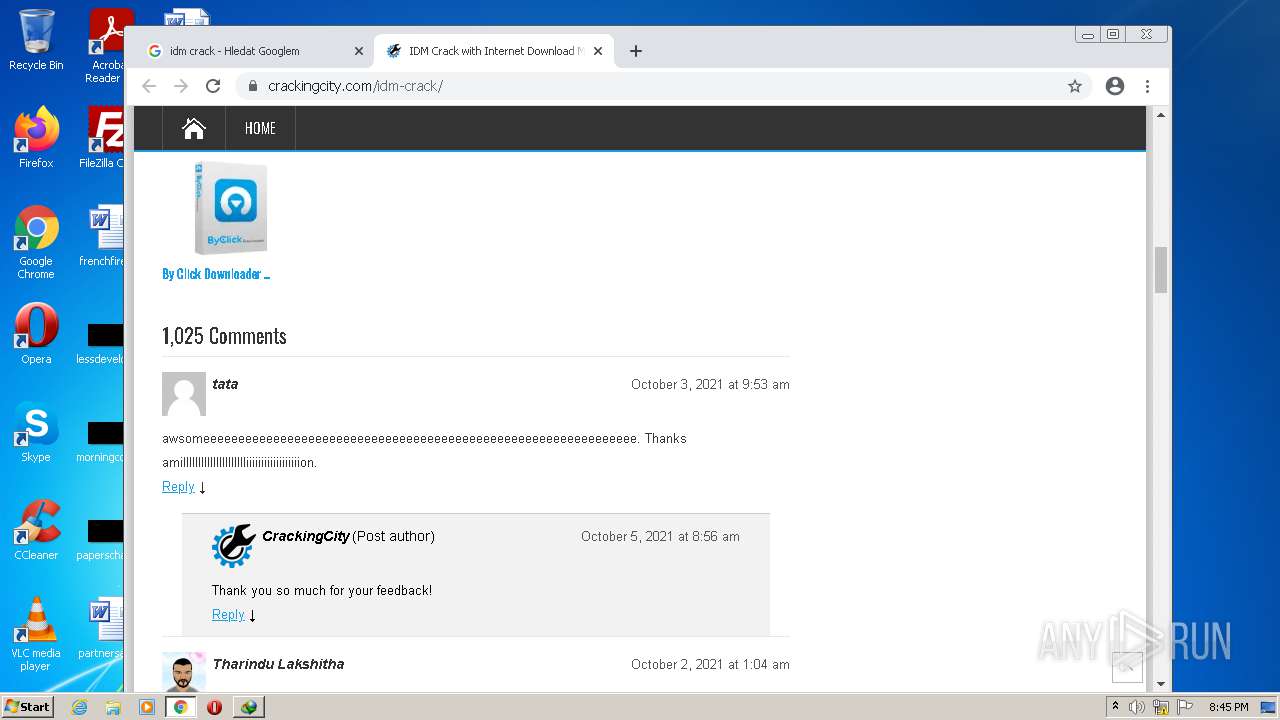
Task: Open the Chrome profile avatar
Action: 1115,86
